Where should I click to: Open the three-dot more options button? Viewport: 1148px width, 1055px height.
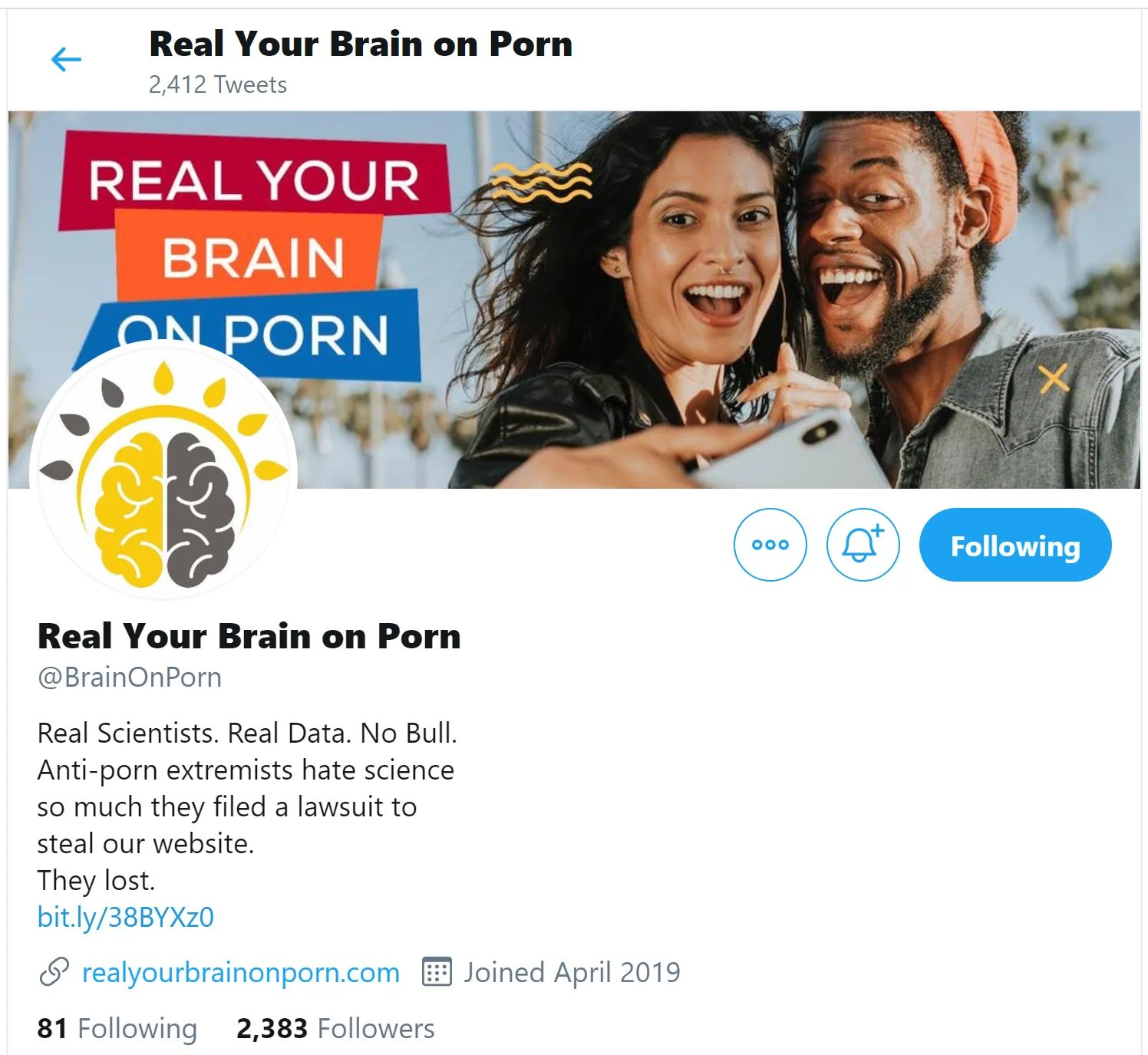click(x=770, y=545)
